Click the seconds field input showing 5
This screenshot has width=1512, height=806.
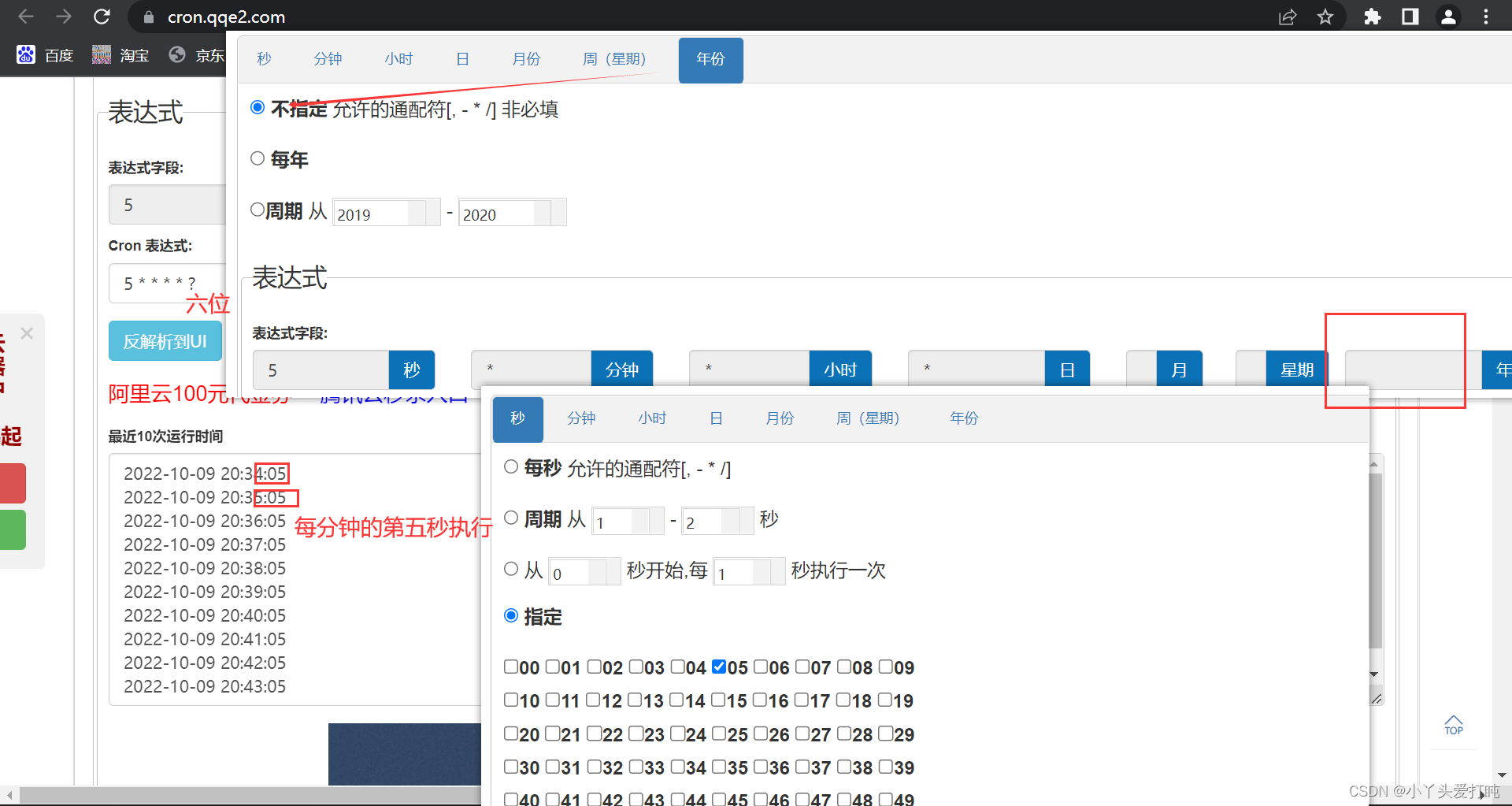[321, 370]
